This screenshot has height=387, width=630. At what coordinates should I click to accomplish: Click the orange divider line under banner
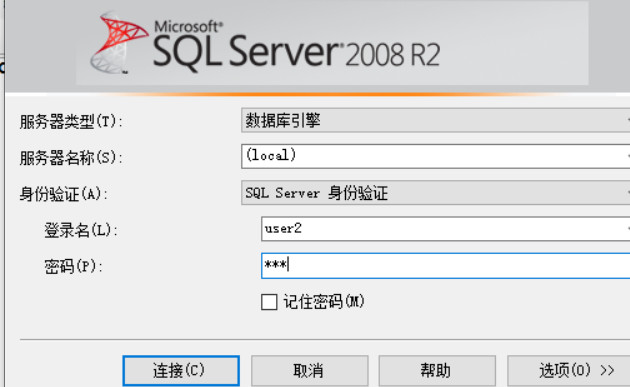(x=317, y=94)
